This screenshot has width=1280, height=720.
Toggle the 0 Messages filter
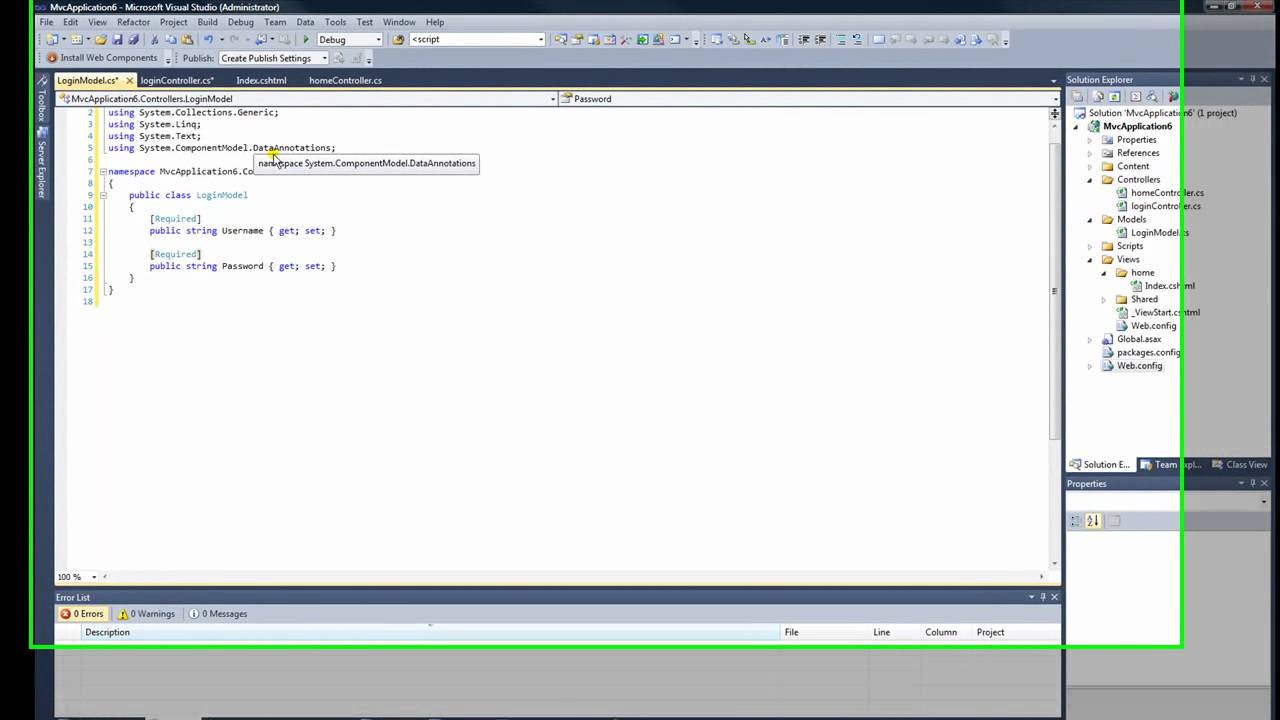point(218,614)
